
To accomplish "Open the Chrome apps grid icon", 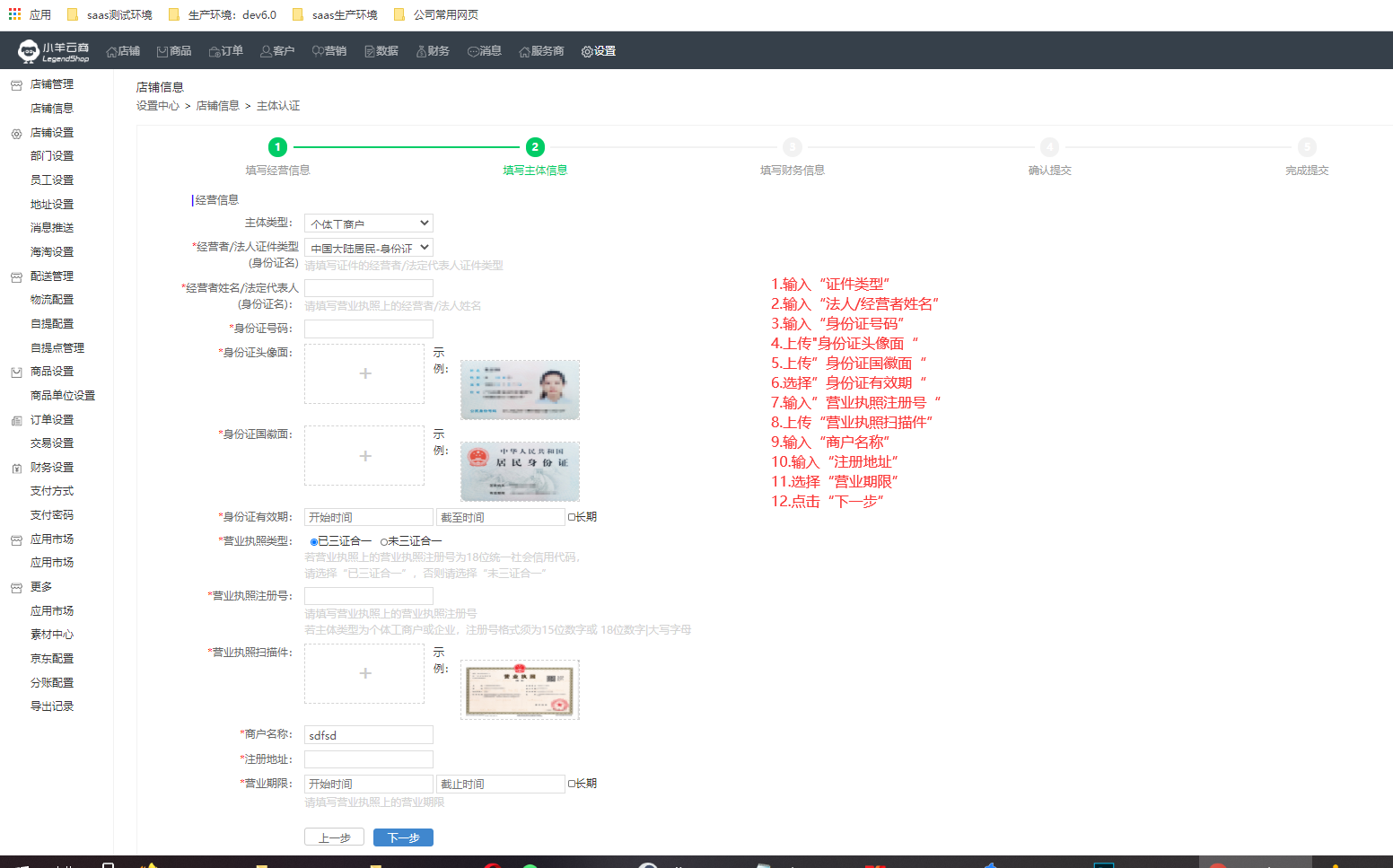I will pyautogui.click(x=14, y=14).
